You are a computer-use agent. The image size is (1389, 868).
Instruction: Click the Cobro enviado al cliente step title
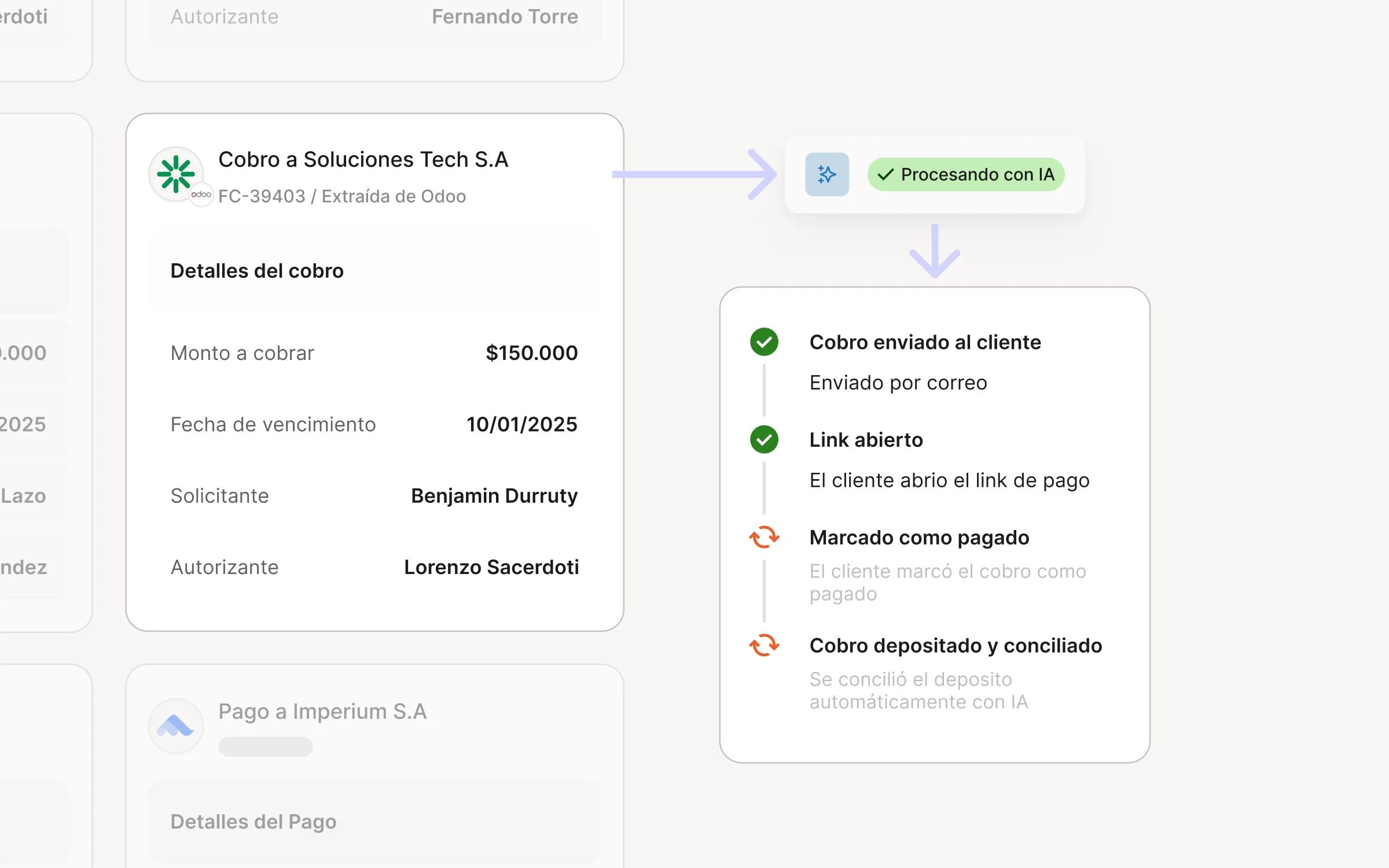925,342
